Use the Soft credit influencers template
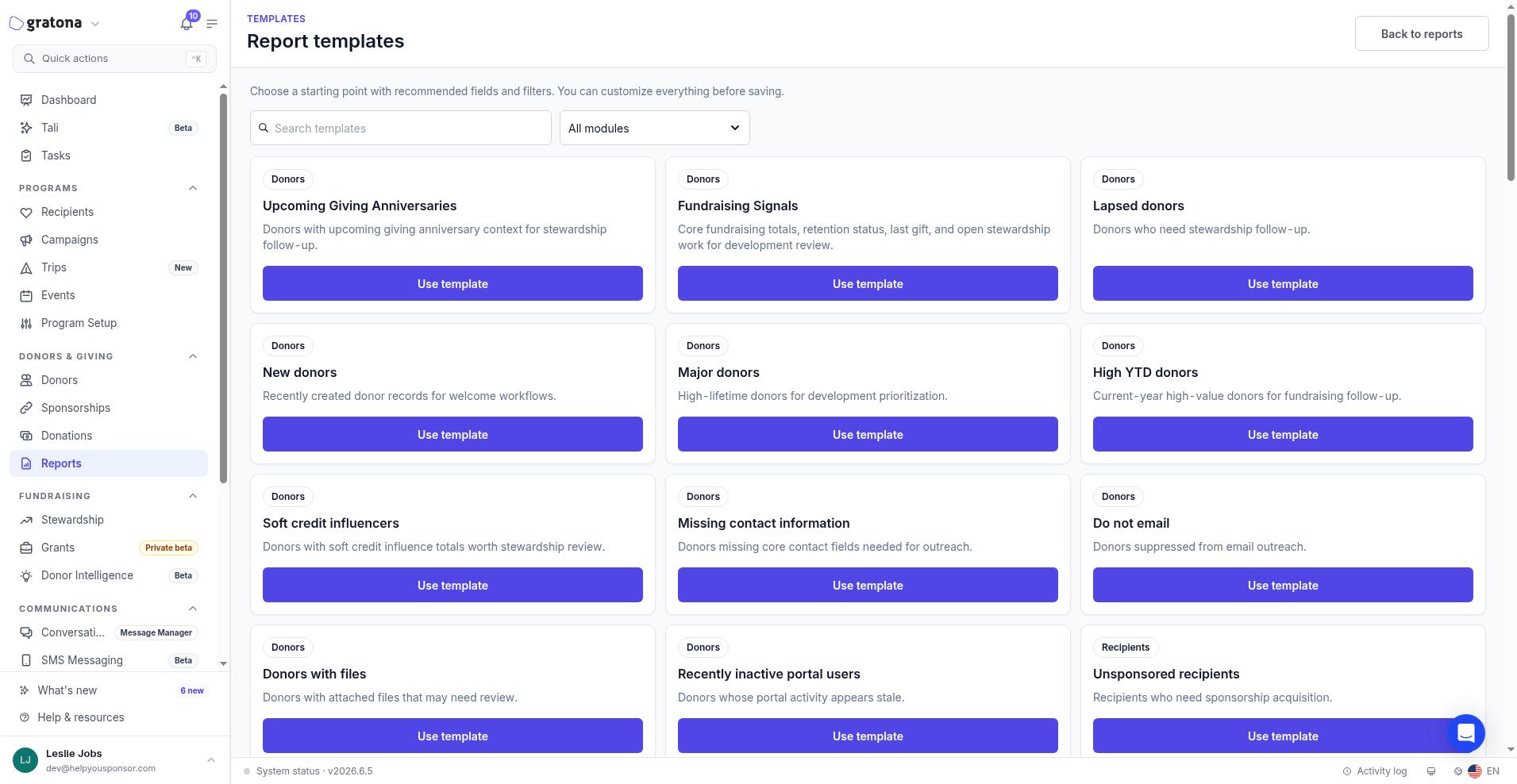This screenshot has width=1517, height=784. click(452, 585)
